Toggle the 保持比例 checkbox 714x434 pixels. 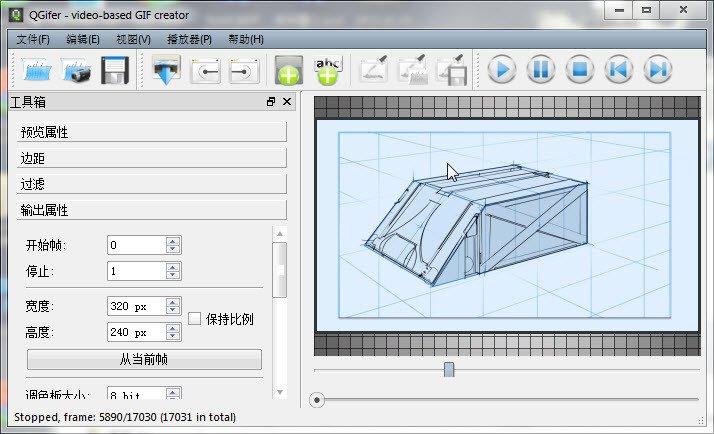pos(195,319)
